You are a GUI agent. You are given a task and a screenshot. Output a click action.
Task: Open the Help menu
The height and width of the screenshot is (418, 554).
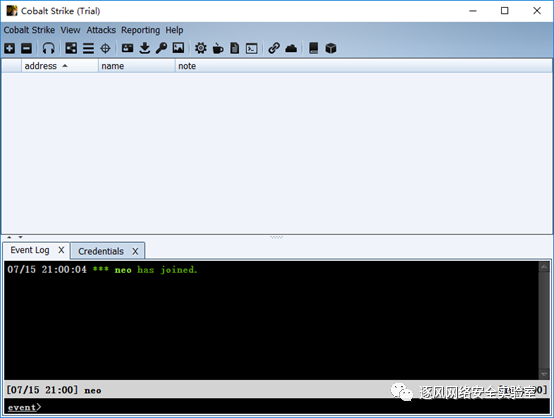pos(174,30)
